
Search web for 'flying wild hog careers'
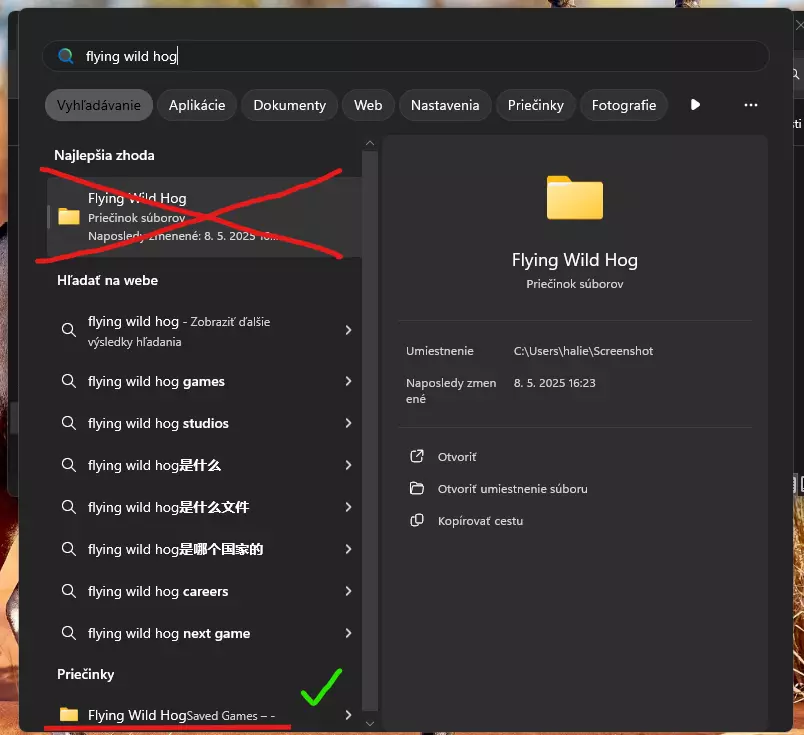tap(204, 591)
